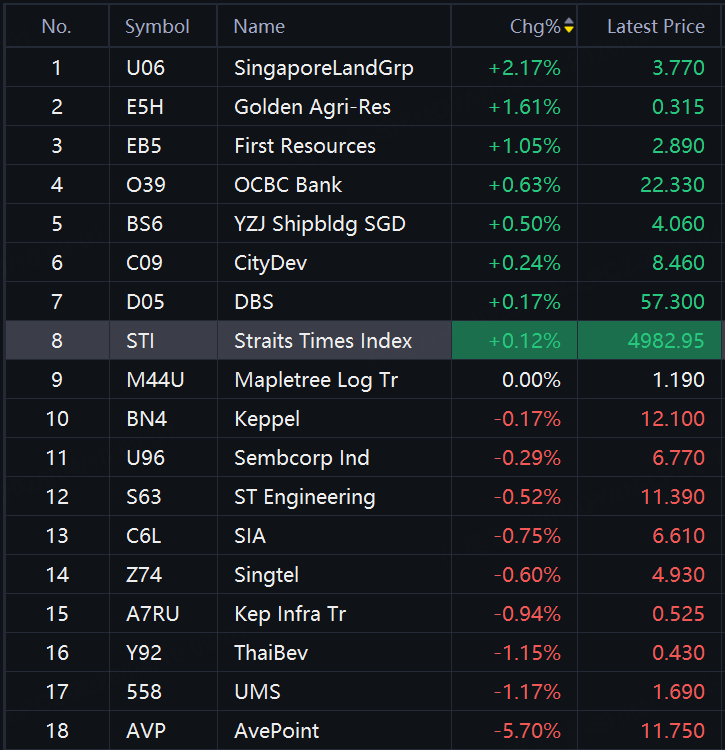
Task: Click symbol Z74
Action: pyautogui.click(x=144, y=575)
